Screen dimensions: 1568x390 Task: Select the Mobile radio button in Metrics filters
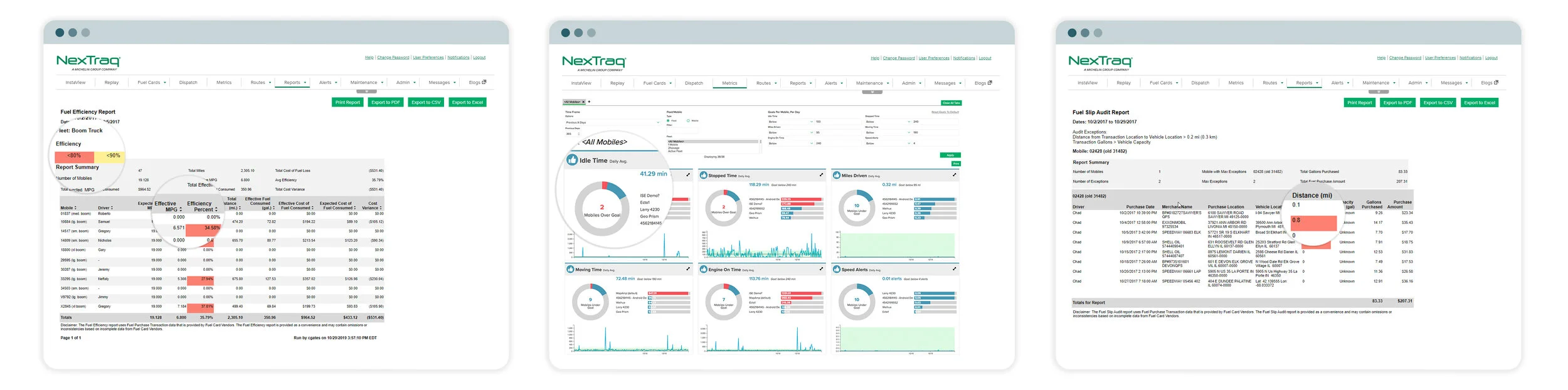tap(688, 120)
